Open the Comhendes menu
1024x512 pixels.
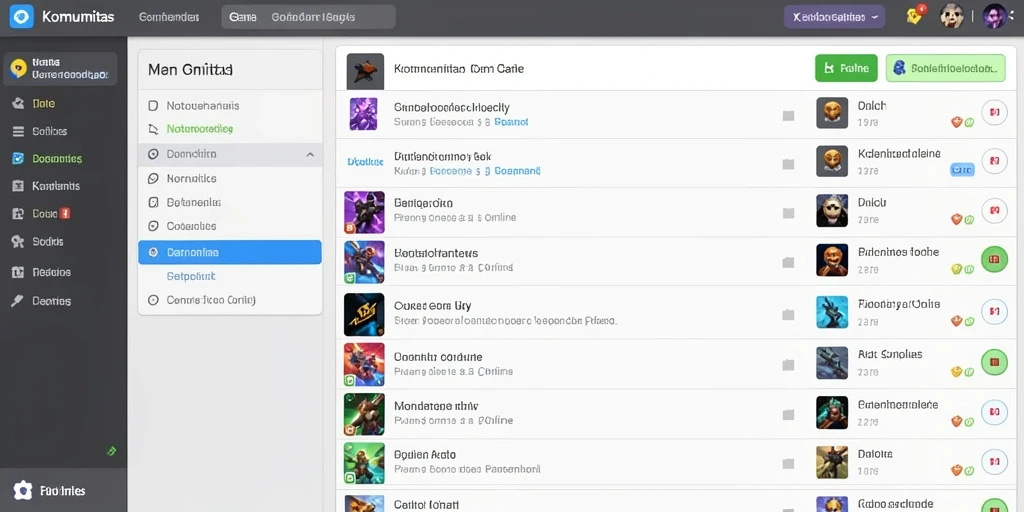(169, 17)
